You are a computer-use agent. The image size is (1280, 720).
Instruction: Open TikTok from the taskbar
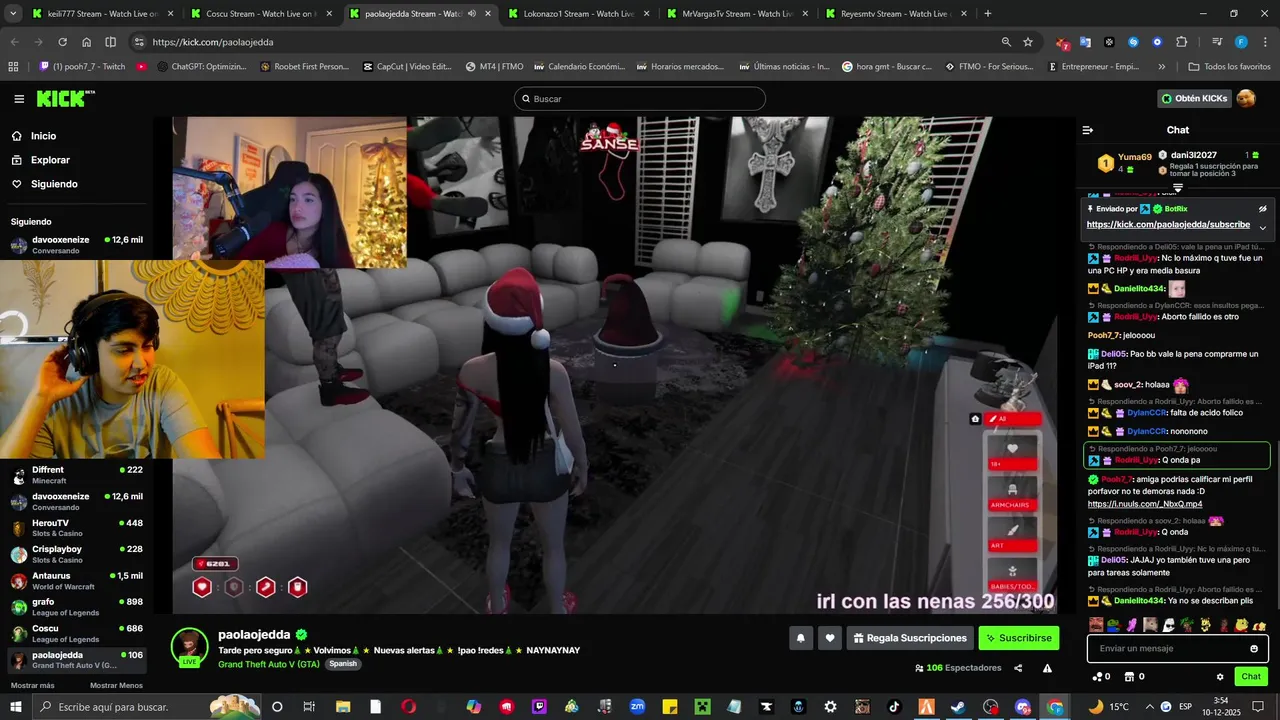894,707
